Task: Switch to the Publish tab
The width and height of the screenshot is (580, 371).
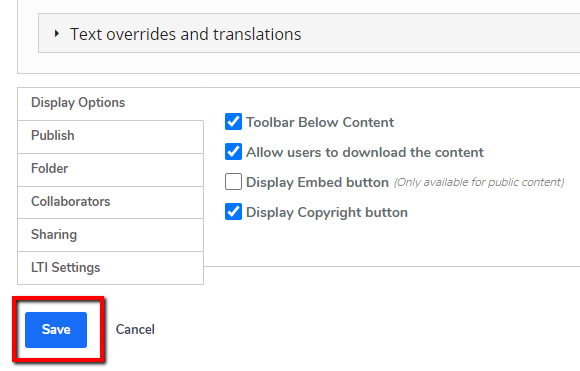Action: click(110, 136)
